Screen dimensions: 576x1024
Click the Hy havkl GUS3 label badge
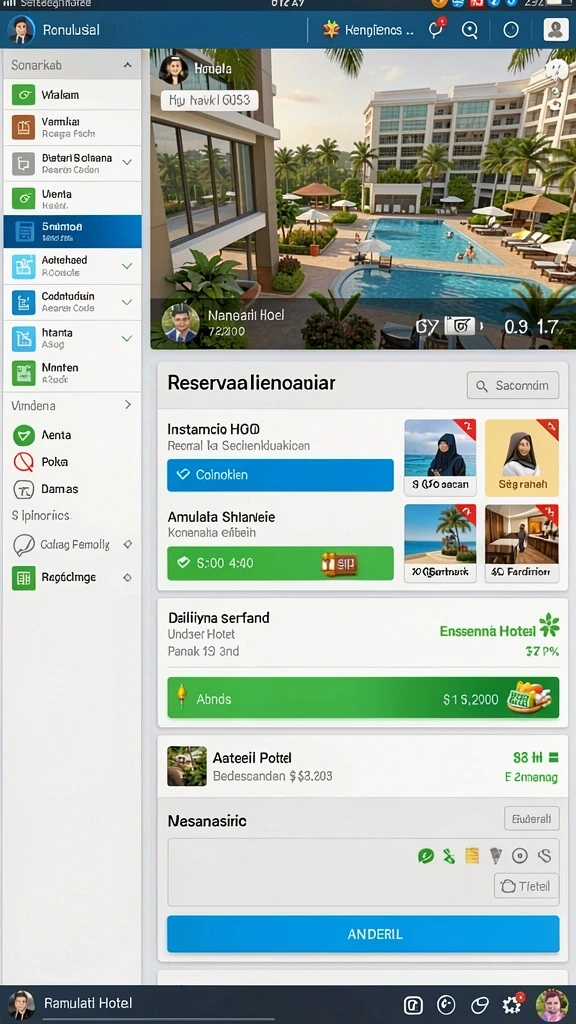click(210, 100)
